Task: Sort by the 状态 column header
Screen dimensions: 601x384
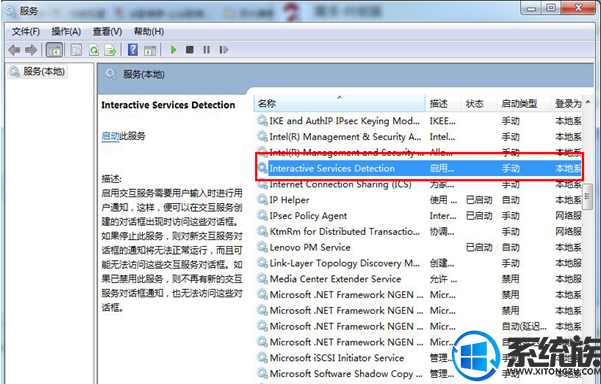Action: 479,103
